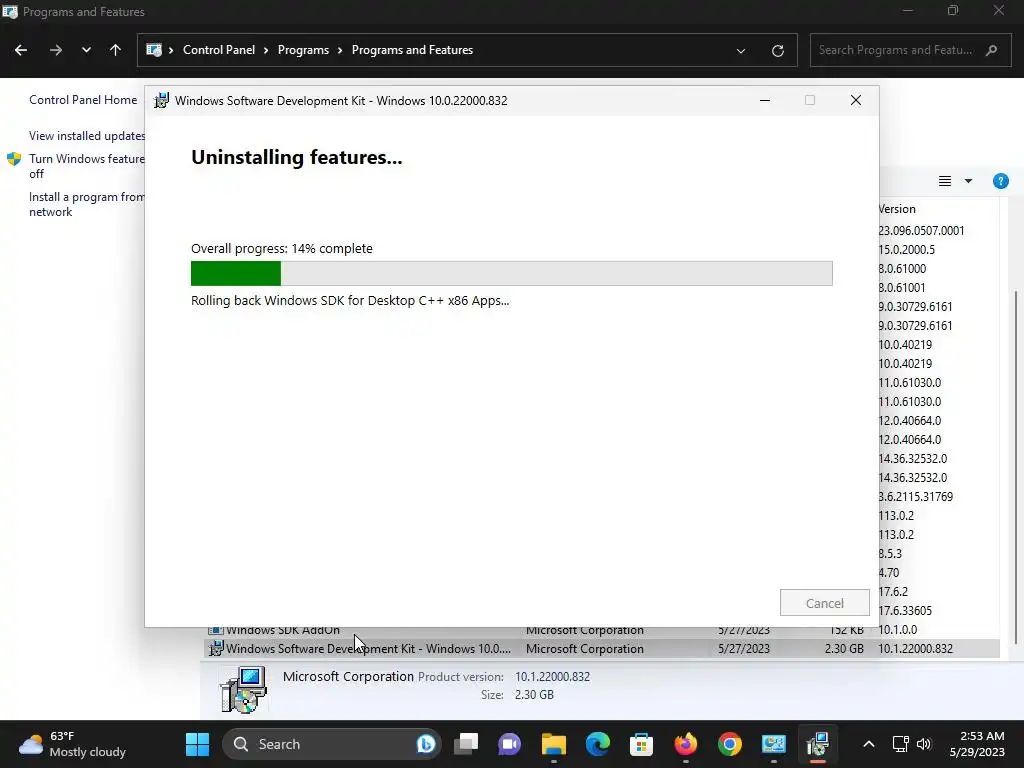Viewport: 1024px width, 768px height.
Task: Expand the chevron after Programs breadcrumb
Action: pos(340,50)
